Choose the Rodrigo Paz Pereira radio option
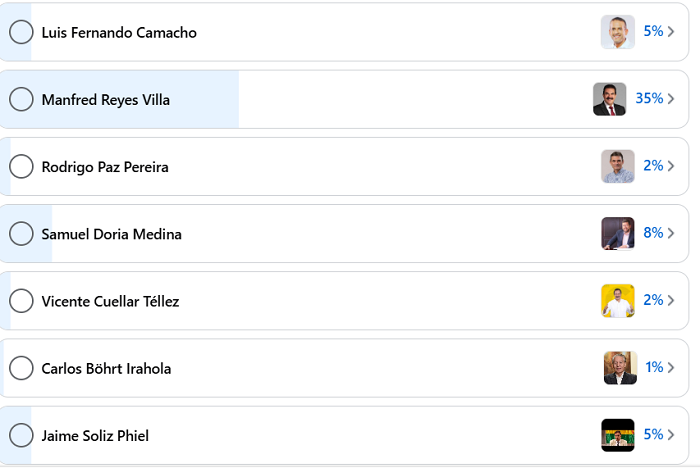This screenshot has width=700, height=468. tap(21, 167)
